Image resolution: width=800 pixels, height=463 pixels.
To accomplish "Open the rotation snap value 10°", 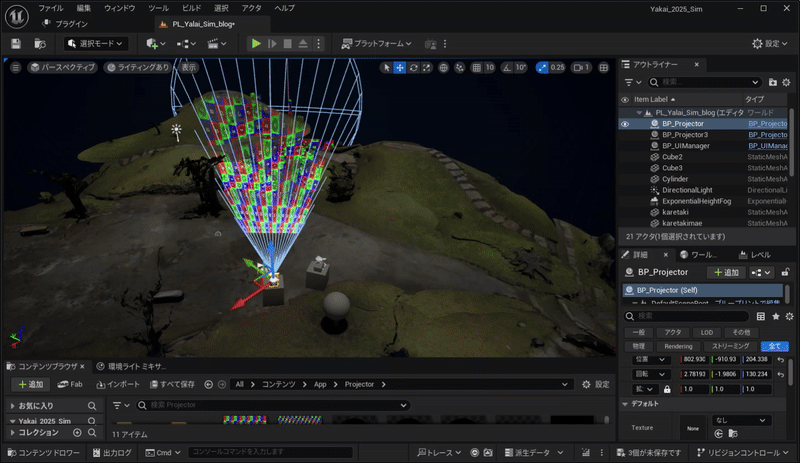I will (x=520, y=67).
